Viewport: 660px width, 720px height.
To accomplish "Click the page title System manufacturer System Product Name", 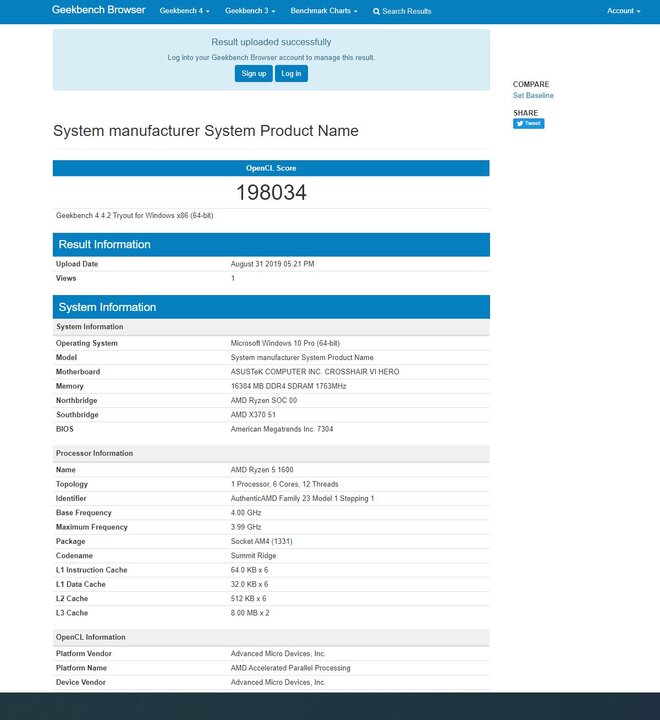I will point(206,131).
